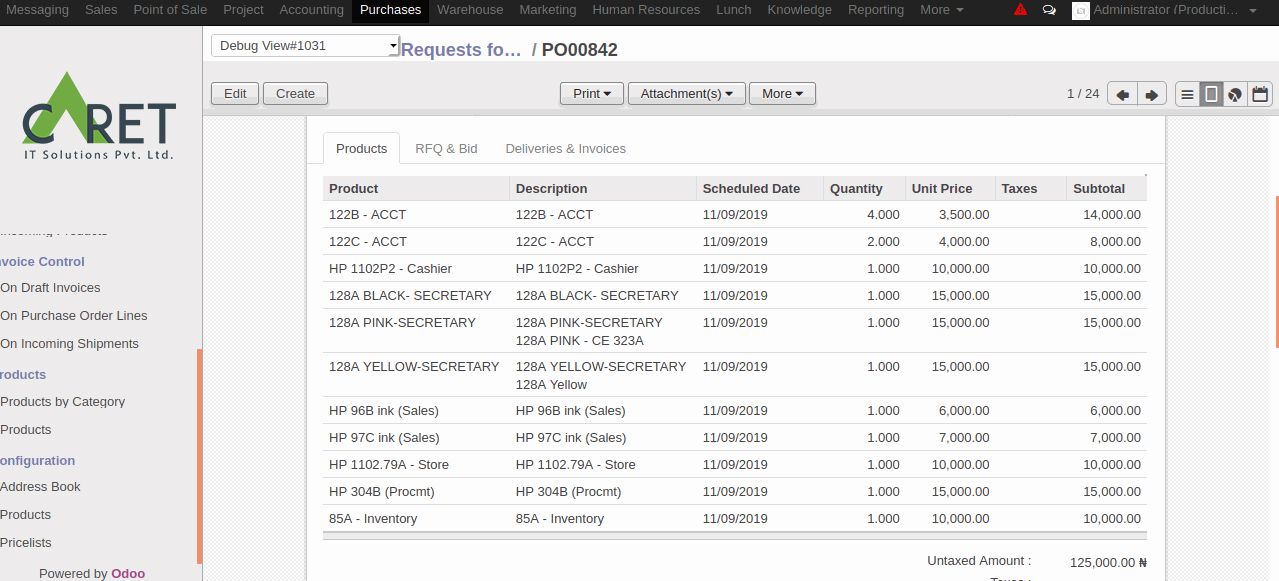Open the More actions dropdown
The image size is (1279, 581).
tap(782, 94)
